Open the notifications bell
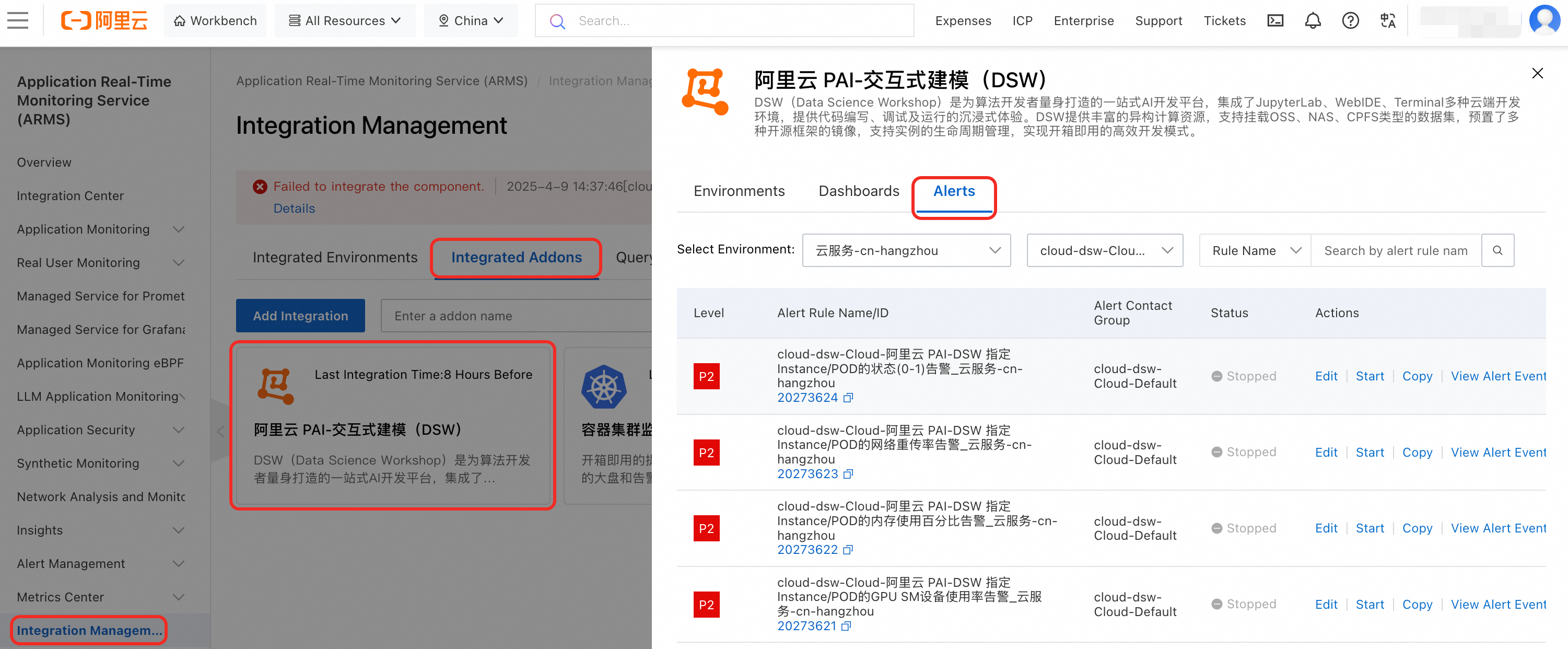 [x=1313, y=21]
